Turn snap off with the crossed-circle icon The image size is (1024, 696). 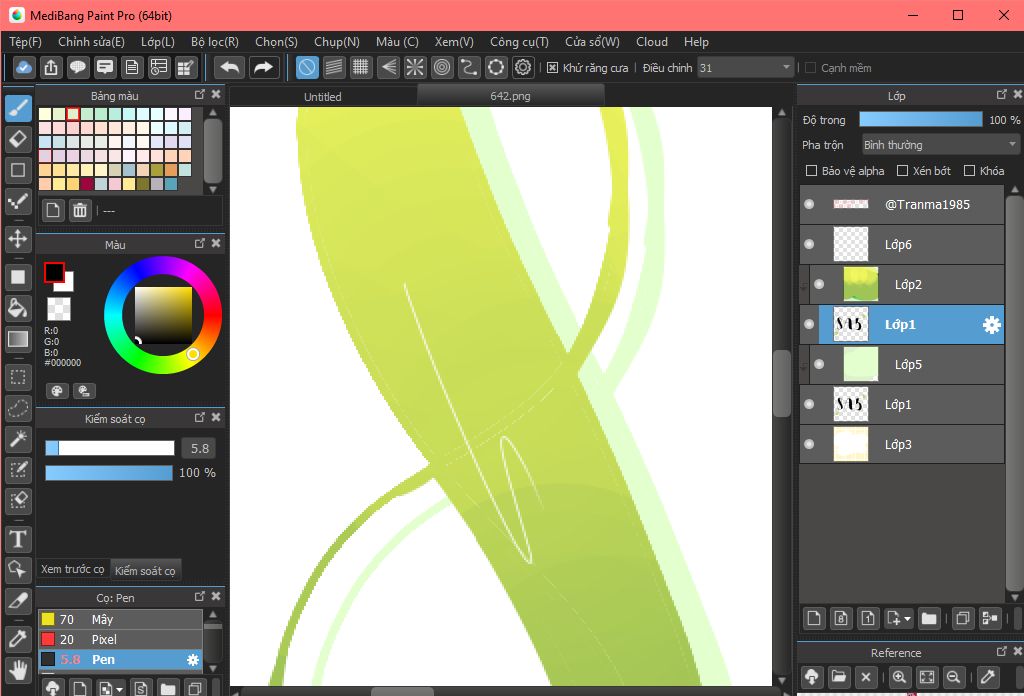(307, 67)
